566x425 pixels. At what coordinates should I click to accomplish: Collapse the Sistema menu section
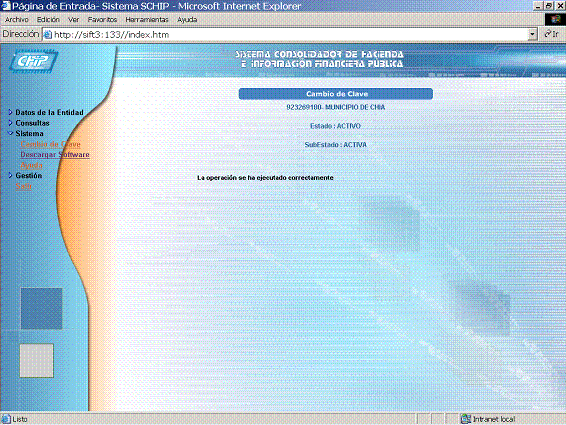click(26, 133)
